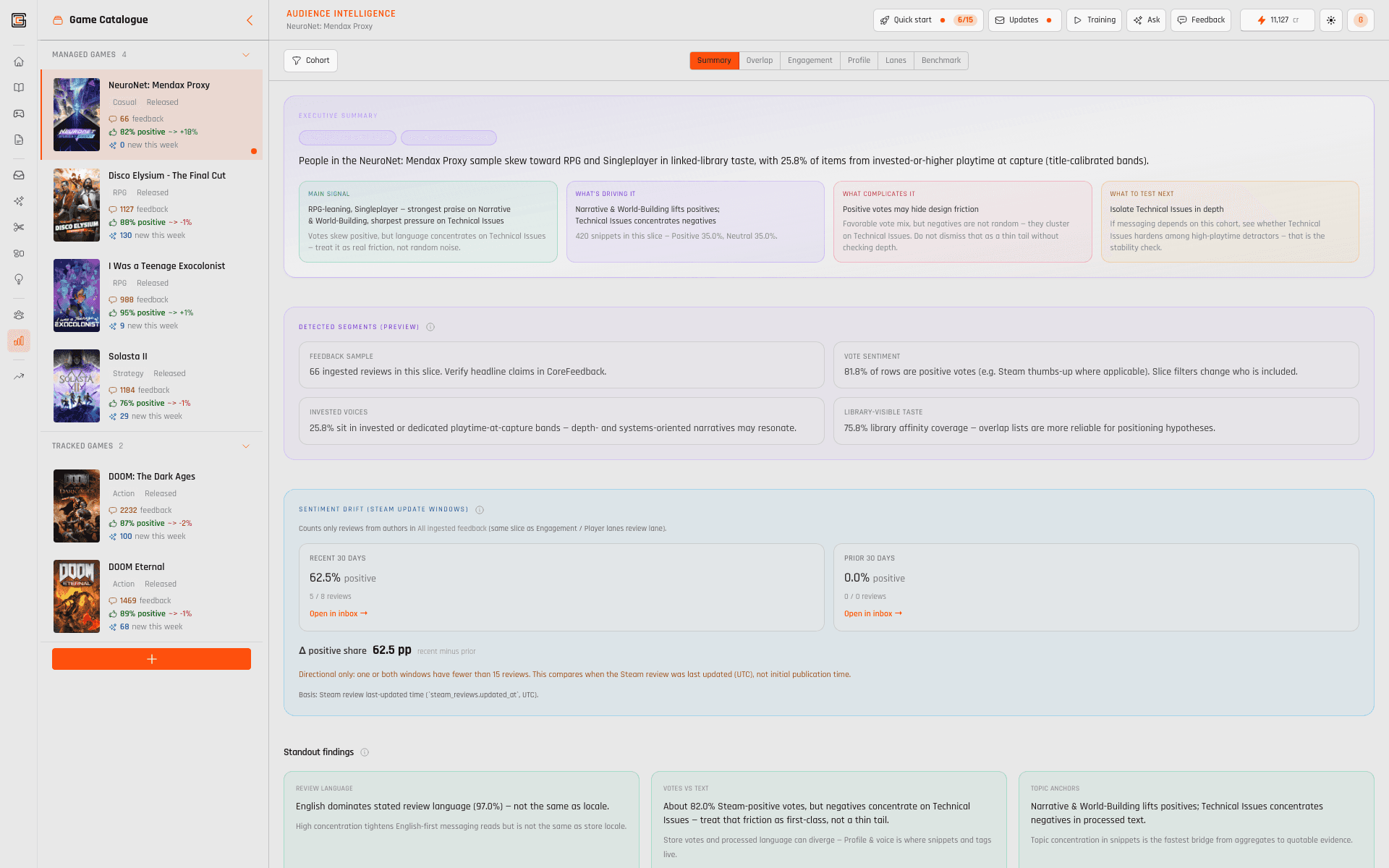Viewport: 1389px width, 868px height.
Task: Open the lightbulb insights sidebar icon
Action: coord(19,279)
